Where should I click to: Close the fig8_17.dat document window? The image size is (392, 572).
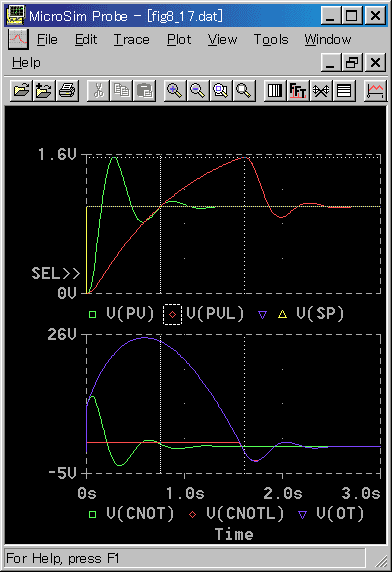pos(375,62)
